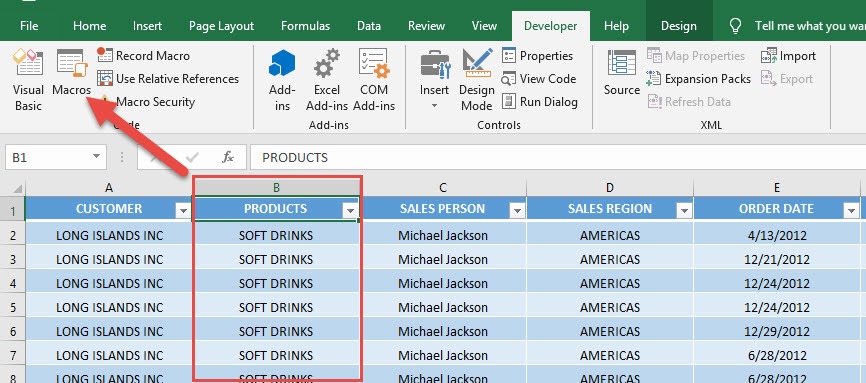Open the ORDER DATE filter dropdown
This screenshot has height=383, width=866.
tap(851, 210)
